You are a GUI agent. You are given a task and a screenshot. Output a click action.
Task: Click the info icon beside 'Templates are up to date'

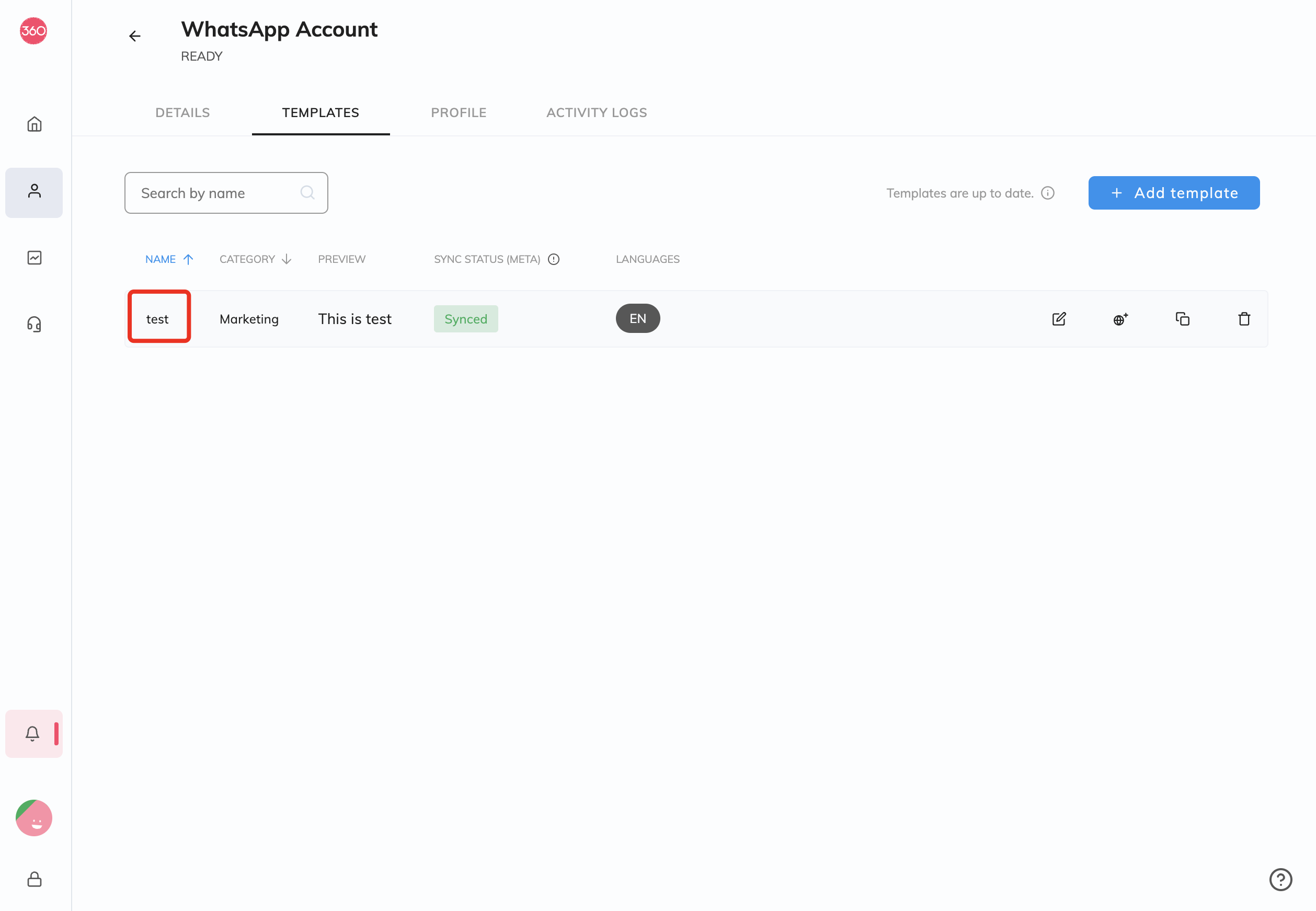1048,193
